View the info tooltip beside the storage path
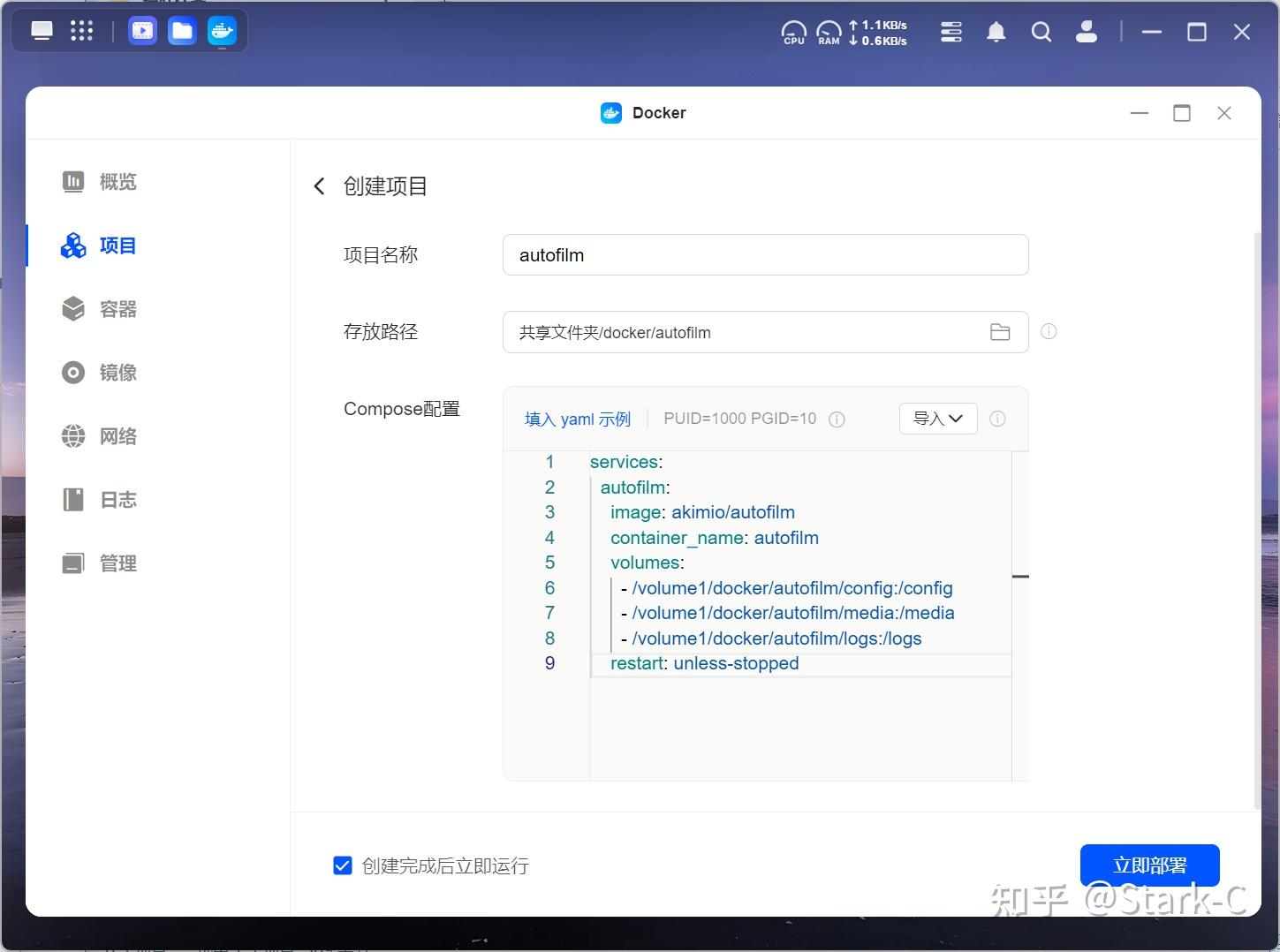Screen dimensions: 1280x952 pos(1048,331)
